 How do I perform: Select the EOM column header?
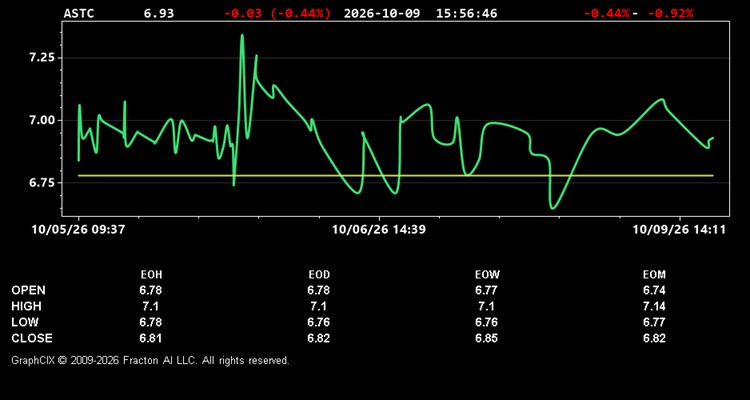click(654, 275)
